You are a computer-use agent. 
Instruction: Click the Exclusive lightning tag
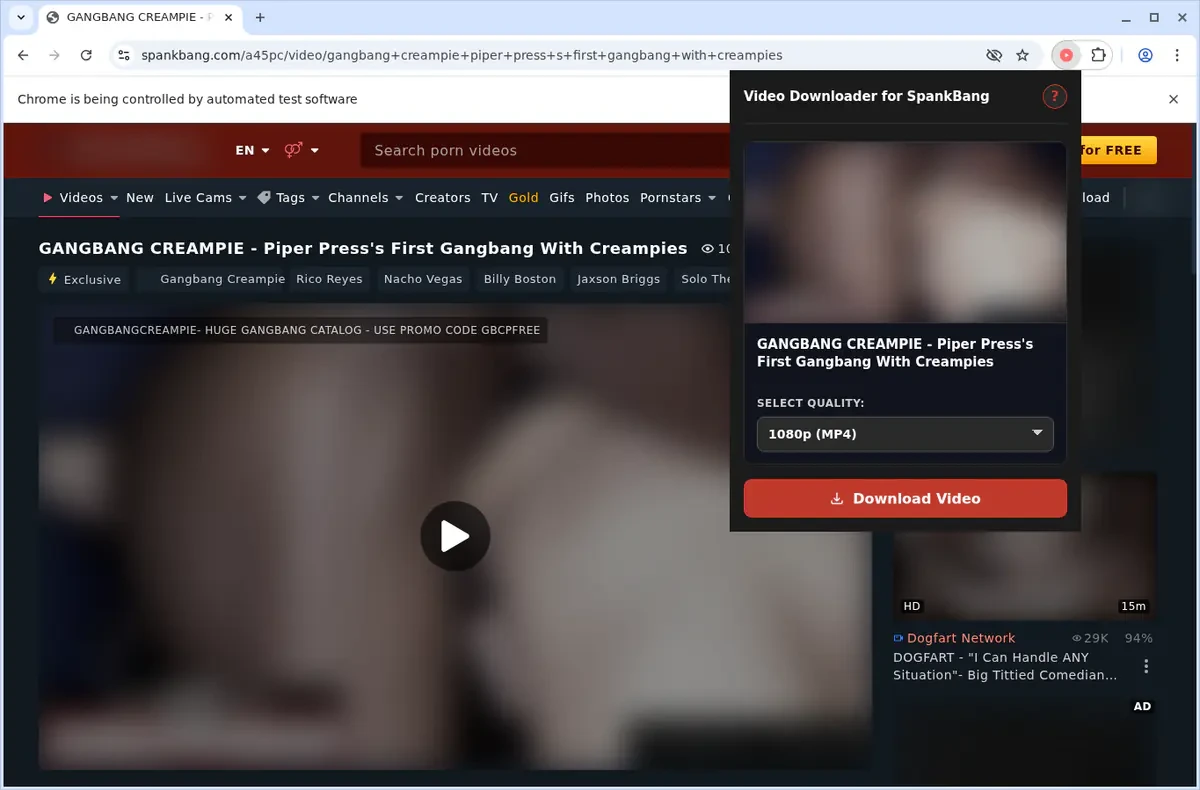pos(84,279)
